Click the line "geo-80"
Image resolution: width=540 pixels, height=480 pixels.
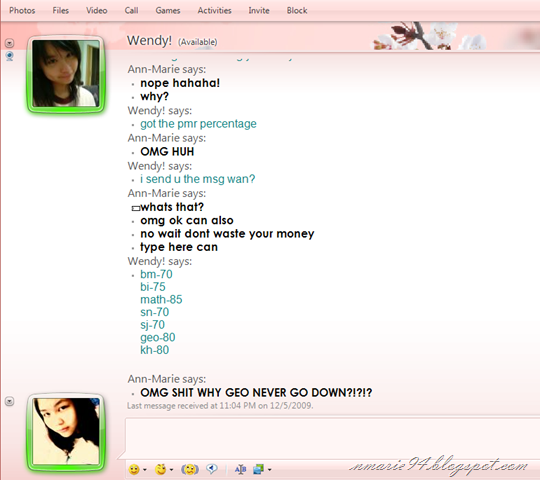tap(157, 337)
